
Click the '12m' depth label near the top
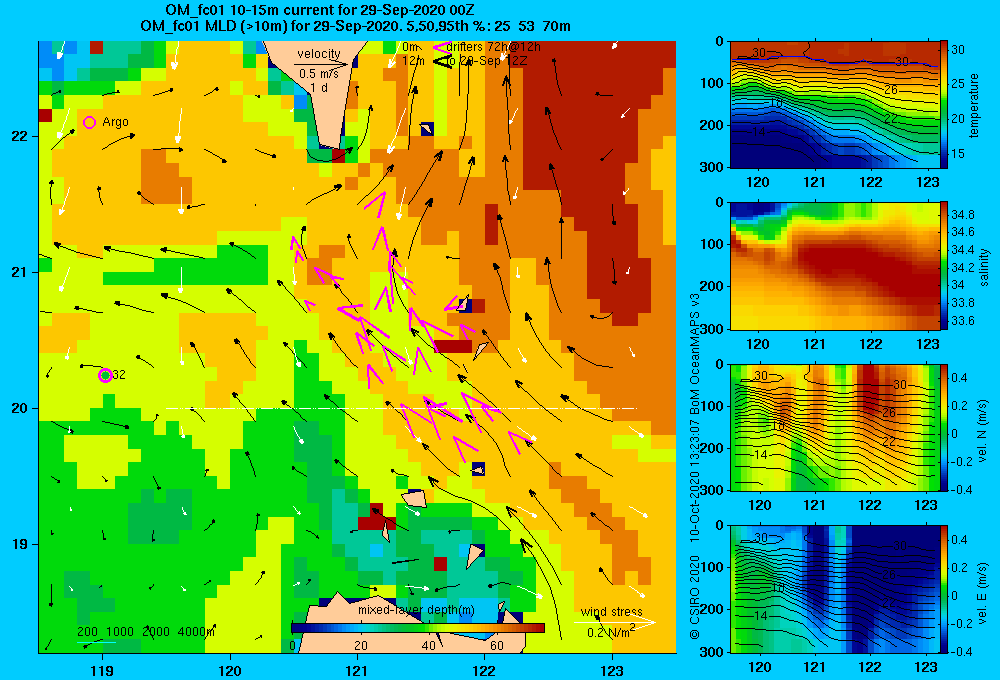click(x=413, y=61)
